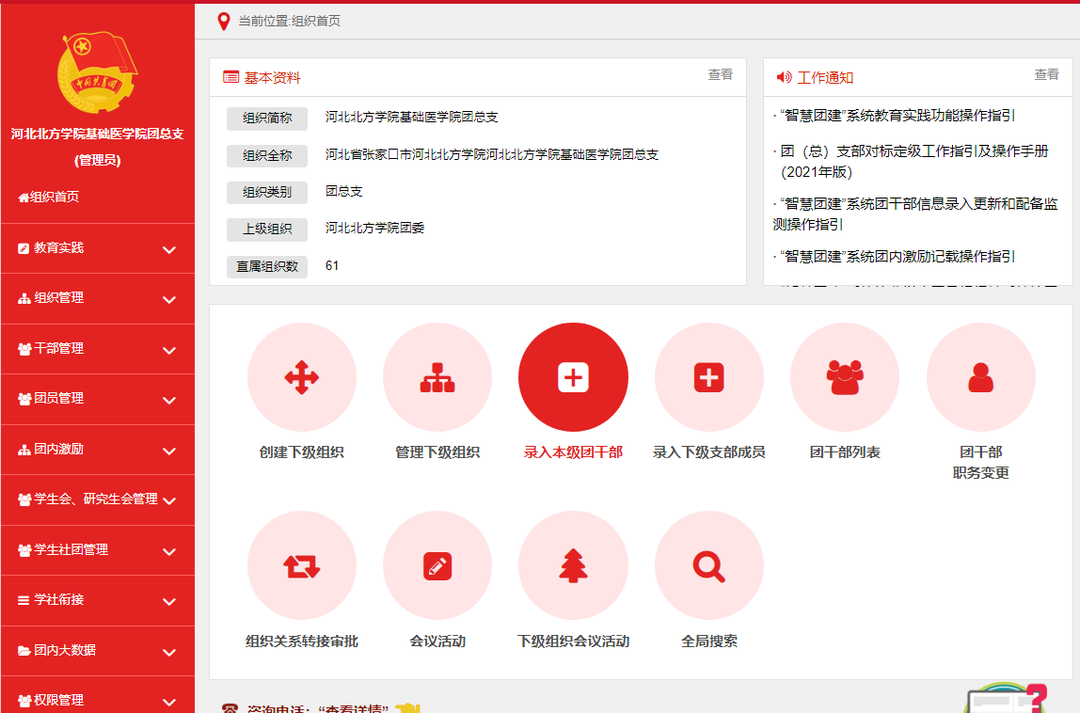Open 团干部职务变更 person icon
1080x713 pixels.
981,378
